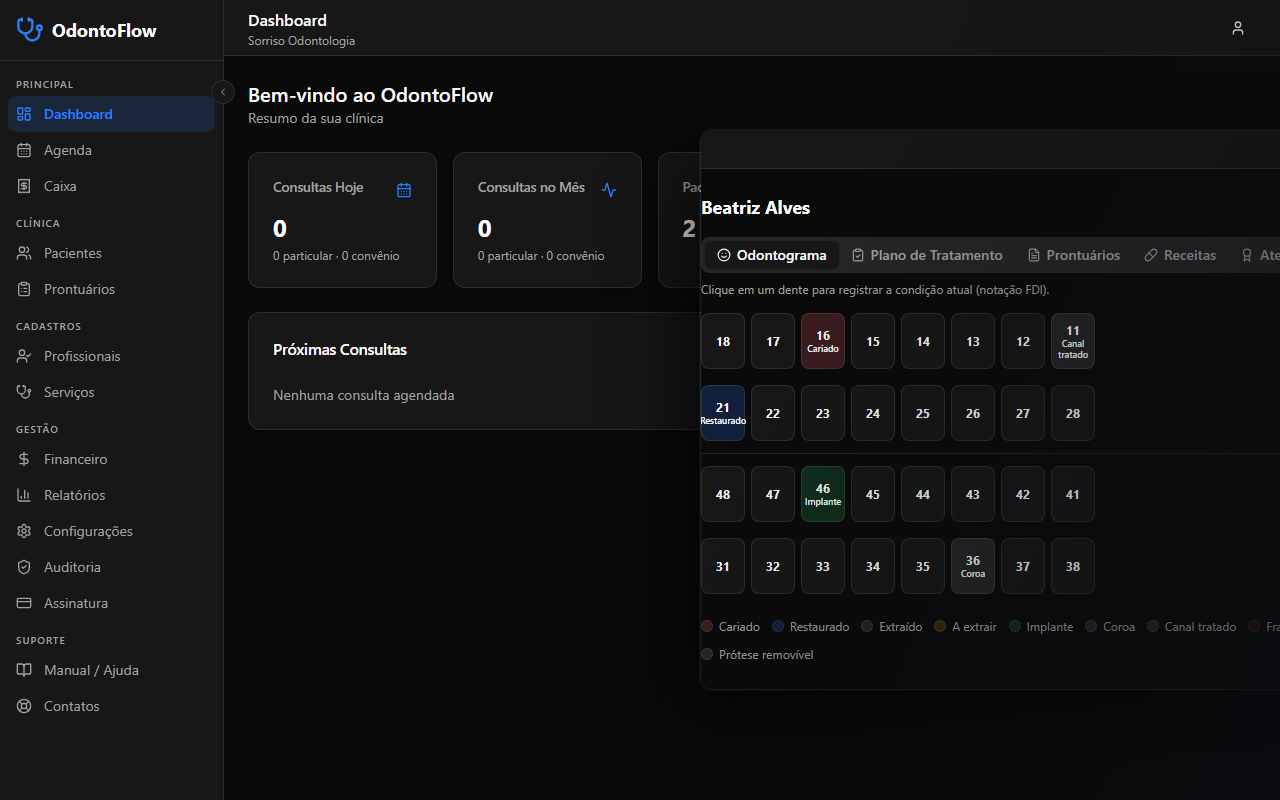The width and height of the screenshot is (1280, 800).
Task: Click the Pacientes people icon in sidebar
Action: point(25,253)
